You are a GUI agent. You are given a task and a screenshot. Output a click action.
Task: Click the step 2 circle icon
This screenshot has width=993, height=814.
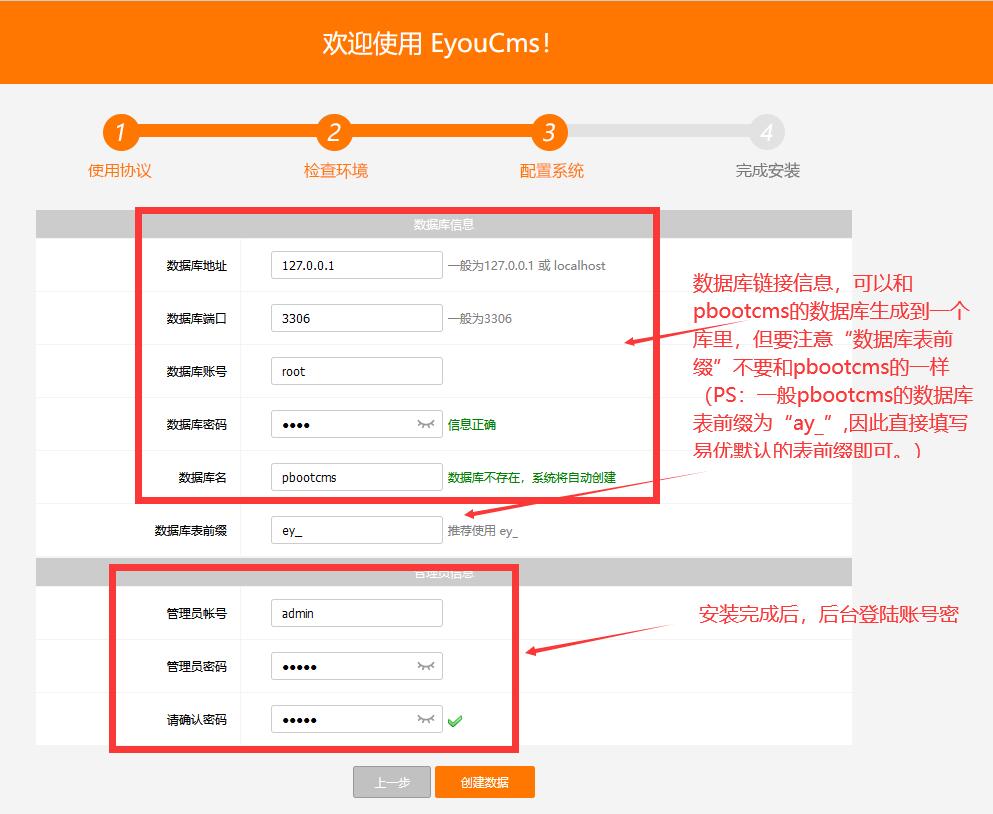click(x=334, y=132)
